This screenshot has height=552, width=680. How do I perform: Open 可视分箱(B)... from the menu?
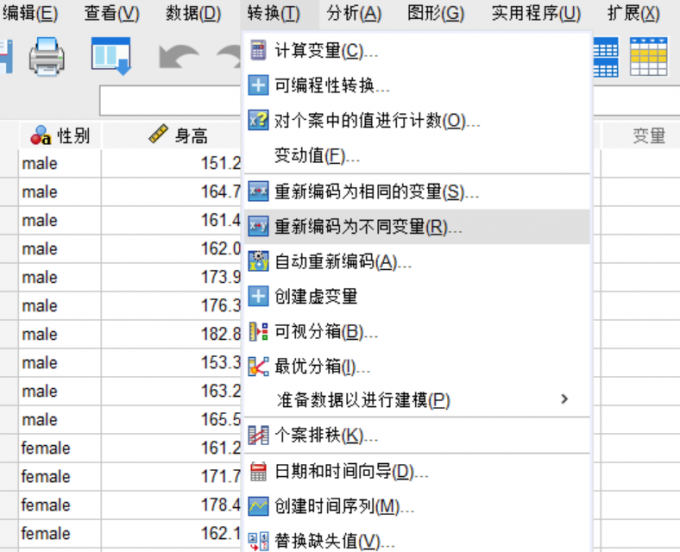click(x=417, y=332)
